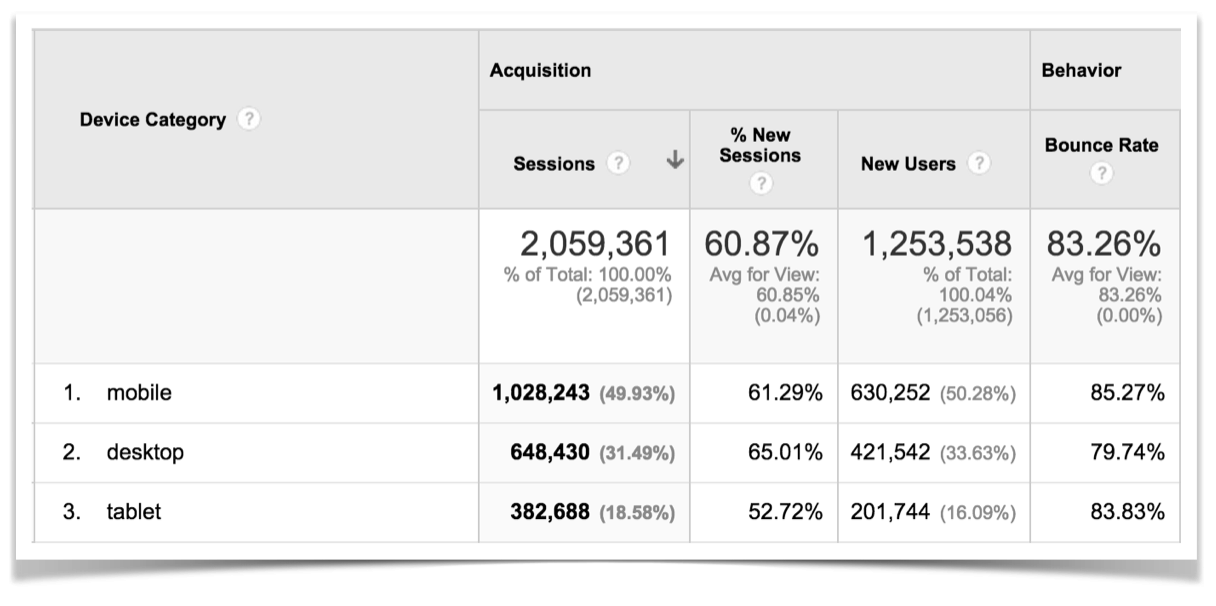Sort the table by Bounce Rate column

pos(1102,144)
